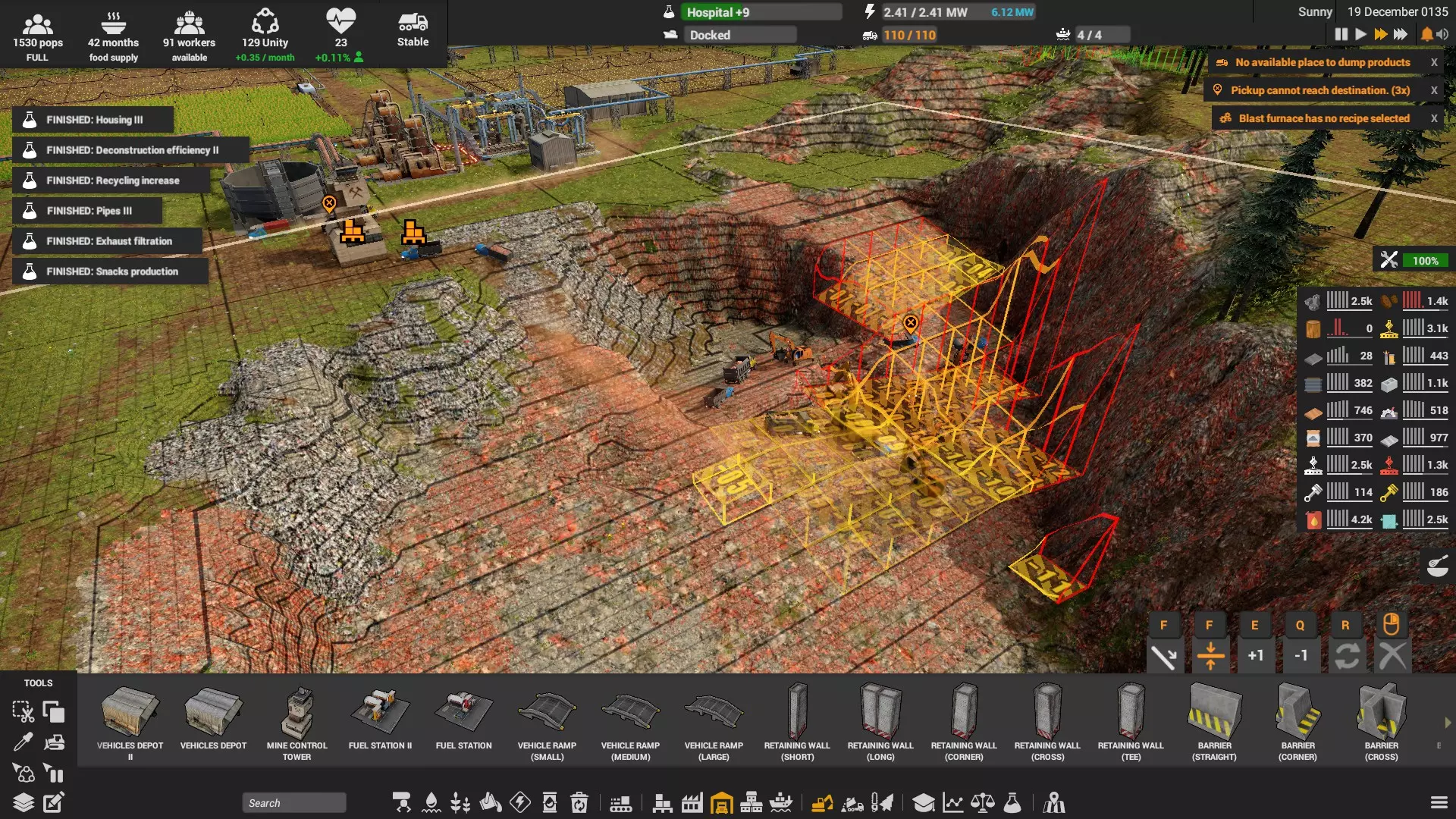Open the buildings-for-vehicles category tab

coord(722,802)
